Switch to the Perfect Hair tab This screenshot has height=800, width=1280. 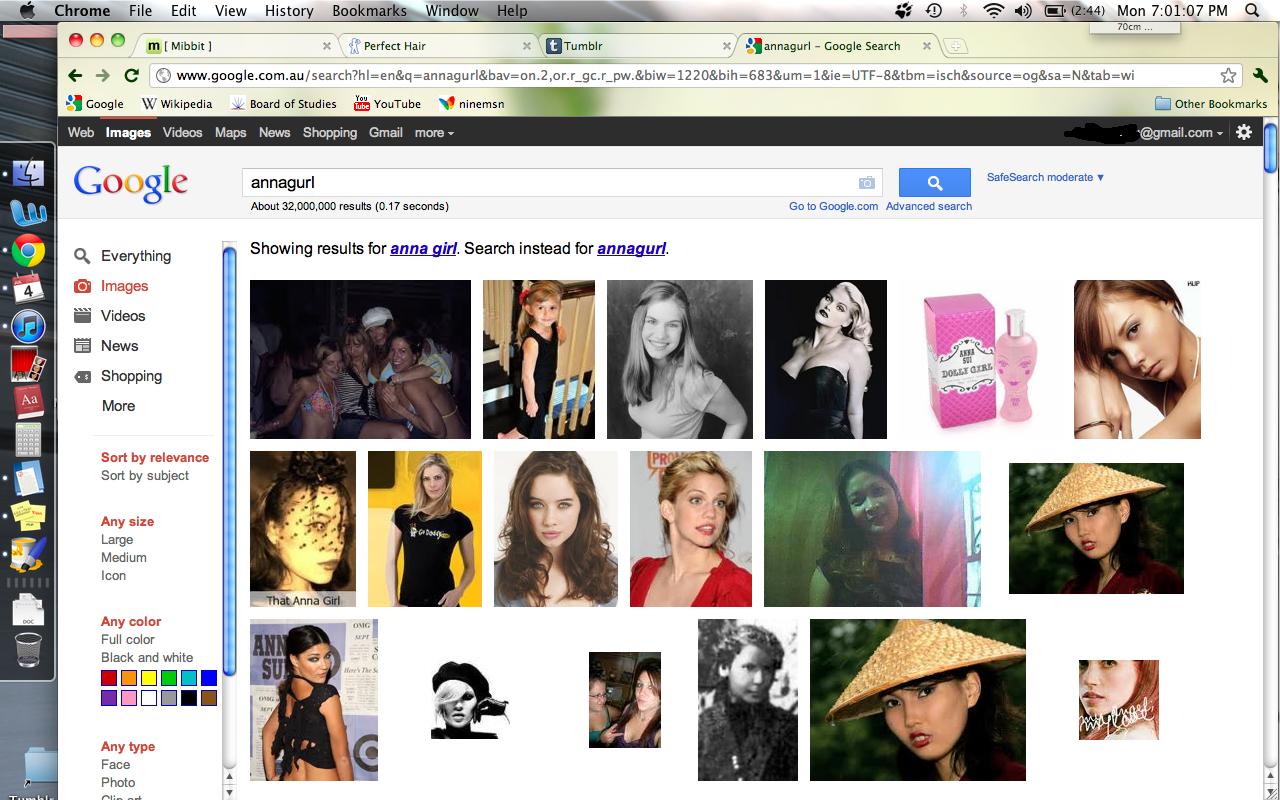tap(440, 46)
